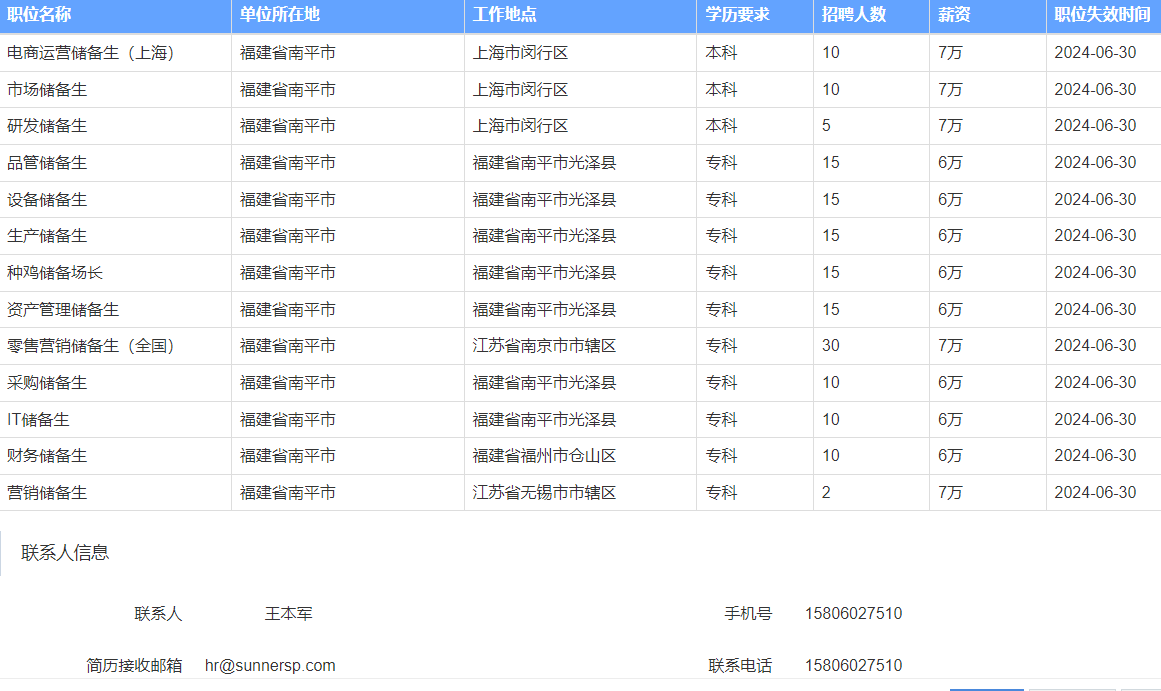
Task: Open the 市场储备生 position
Action: (47, 90)
